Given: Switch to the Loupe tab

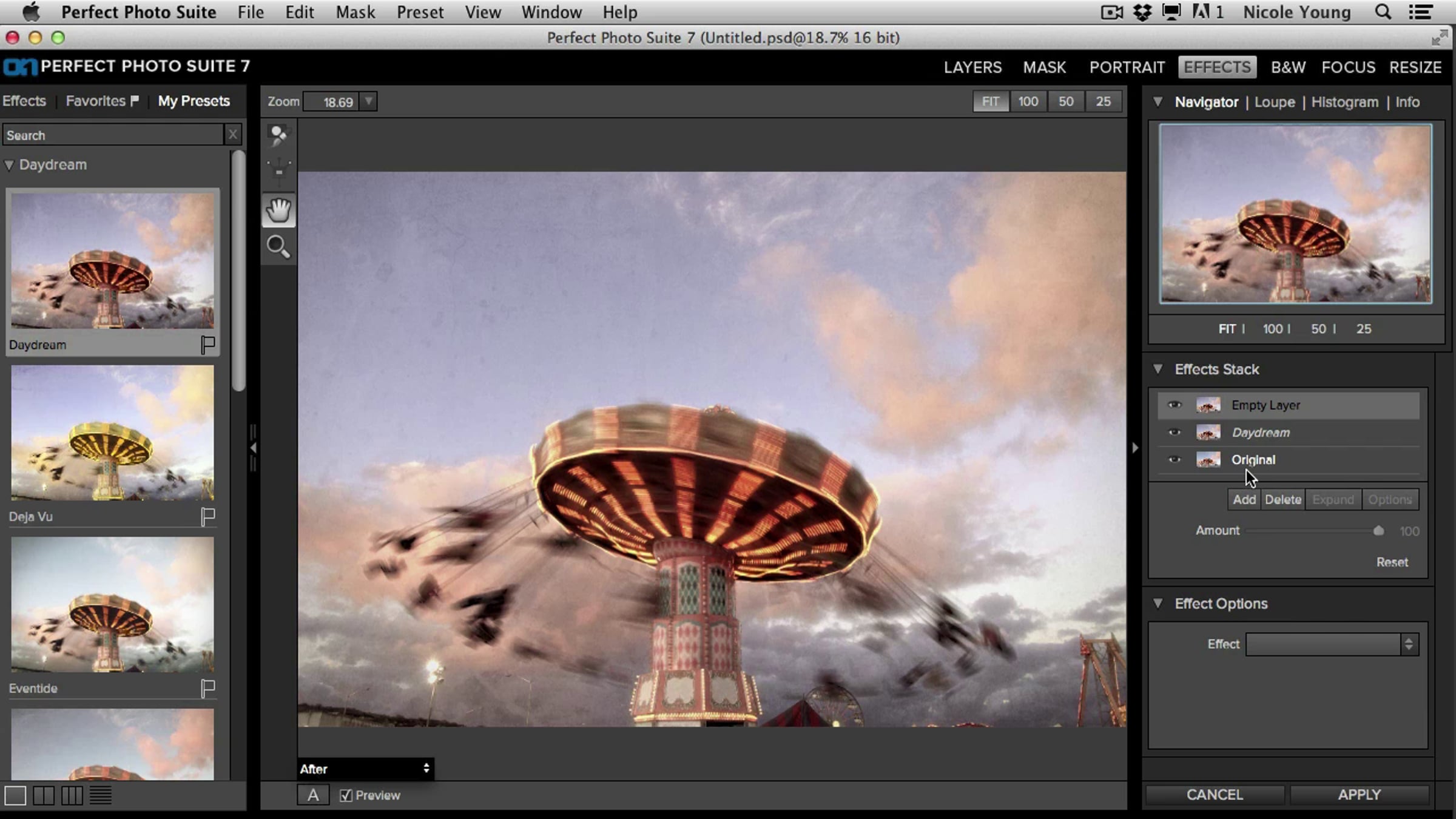Looking at the screenshot, I should (1275, 102).
